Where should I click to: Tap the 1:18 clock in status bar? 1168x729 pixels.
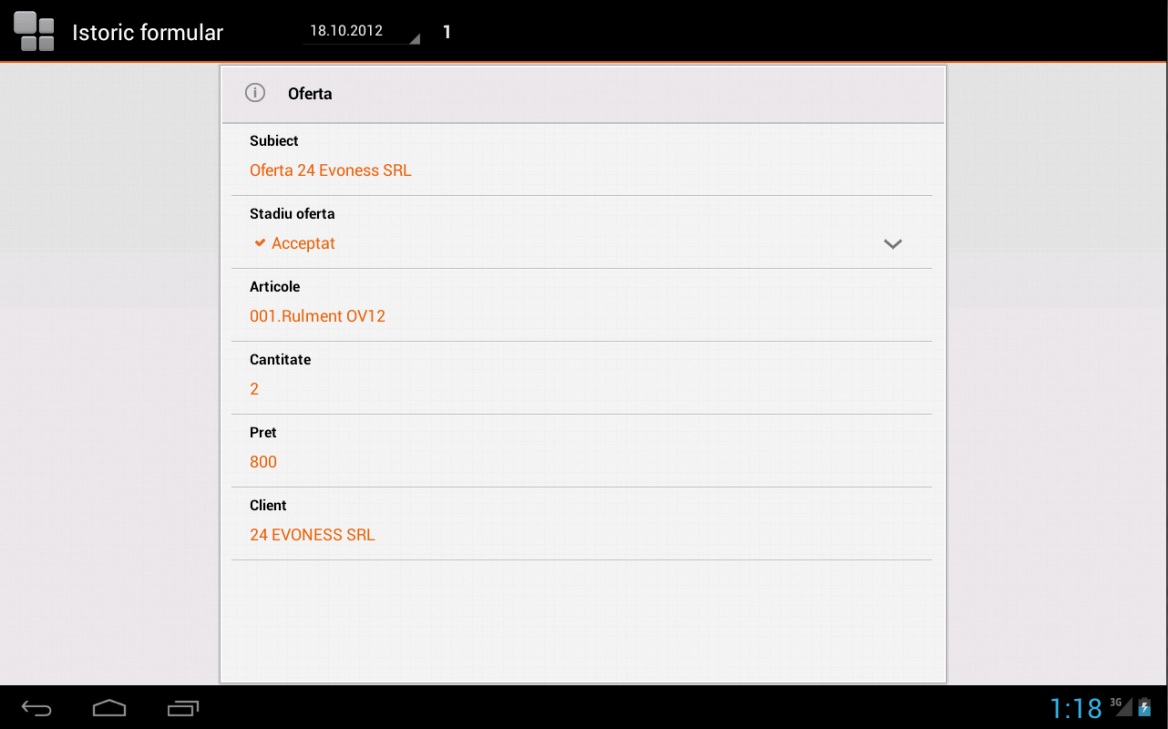tap(1076, 707)
